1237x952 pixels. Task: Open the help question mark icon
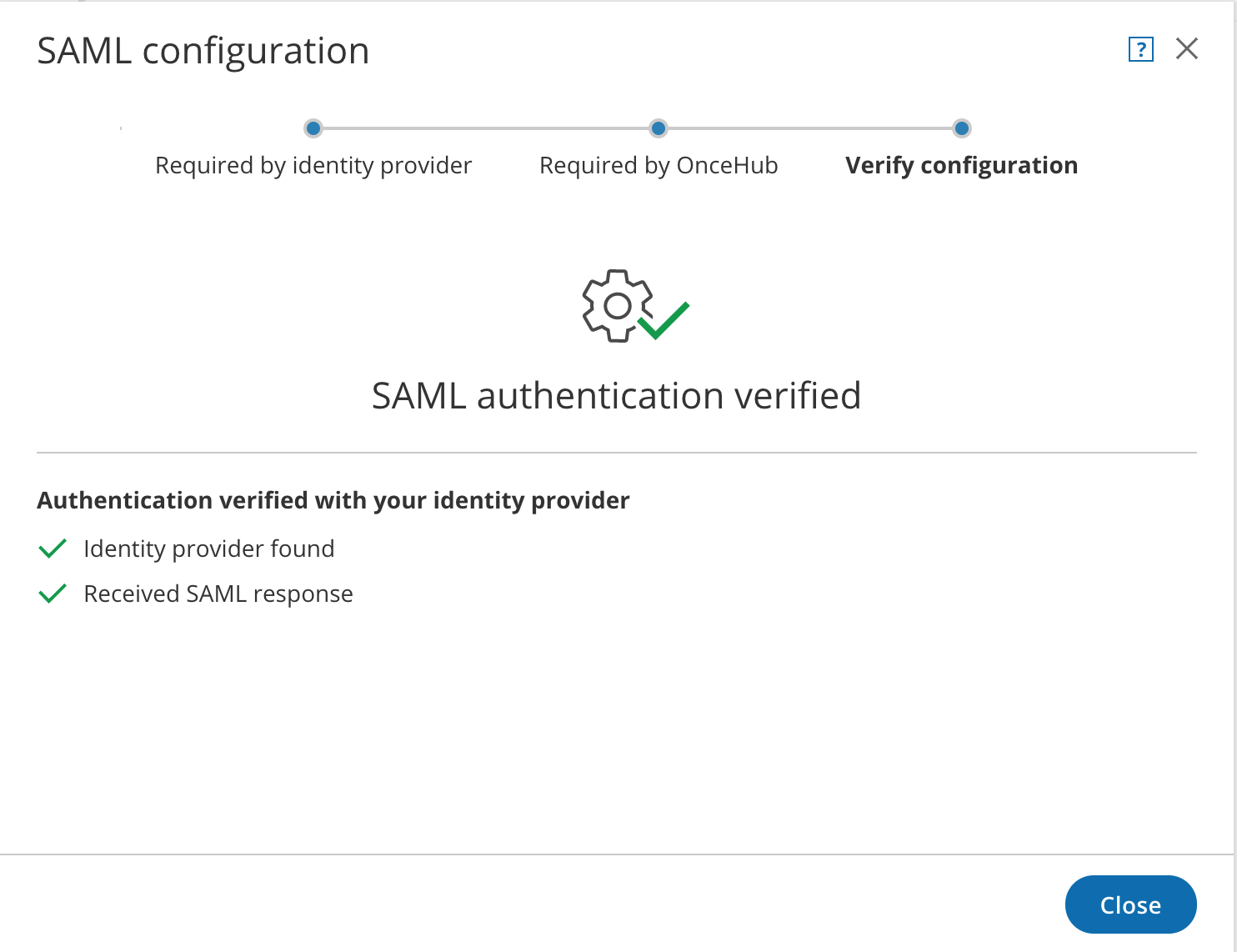click(x=1140, y=50)
